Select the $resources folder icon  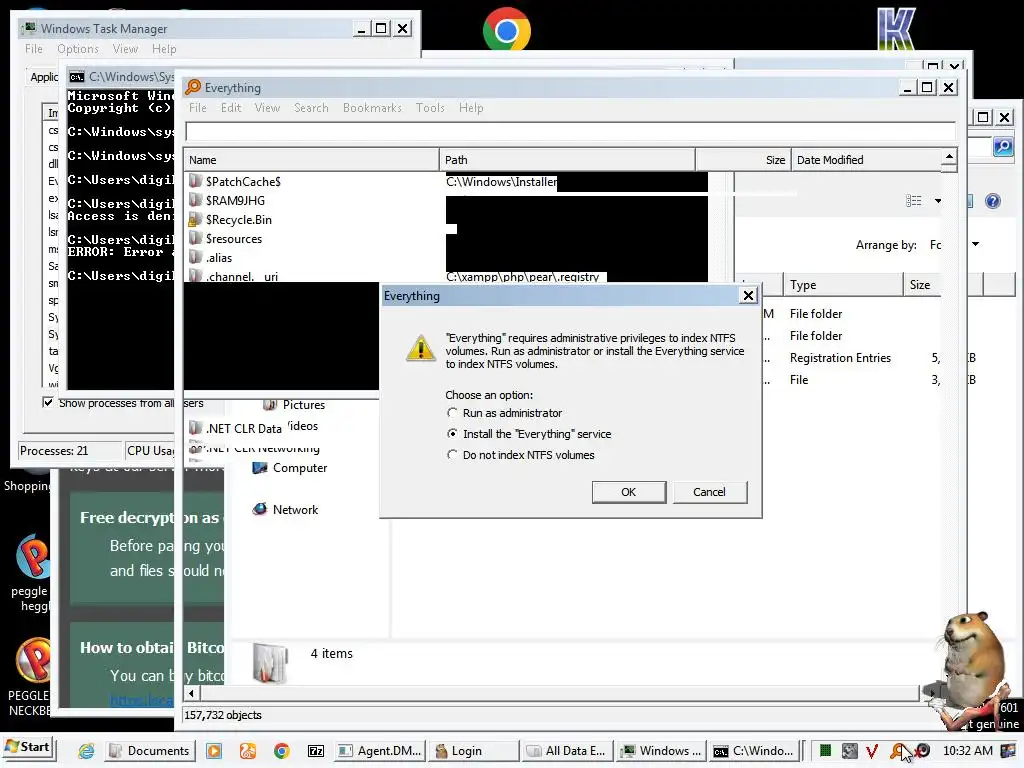click(x=195, y=238)
